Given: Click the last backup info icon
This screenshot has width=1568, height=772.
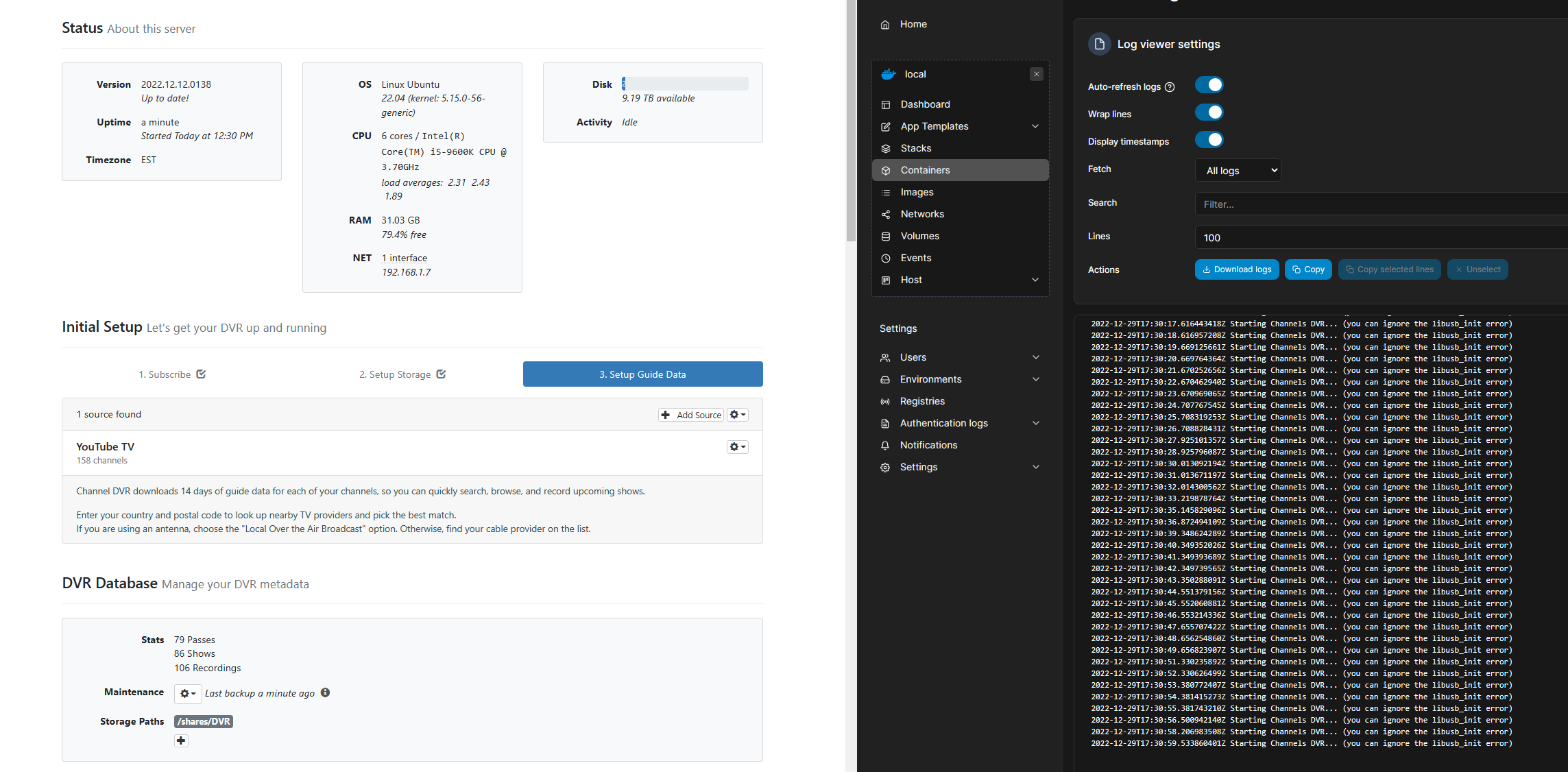Looking at the screenshot, I should 325,692.
